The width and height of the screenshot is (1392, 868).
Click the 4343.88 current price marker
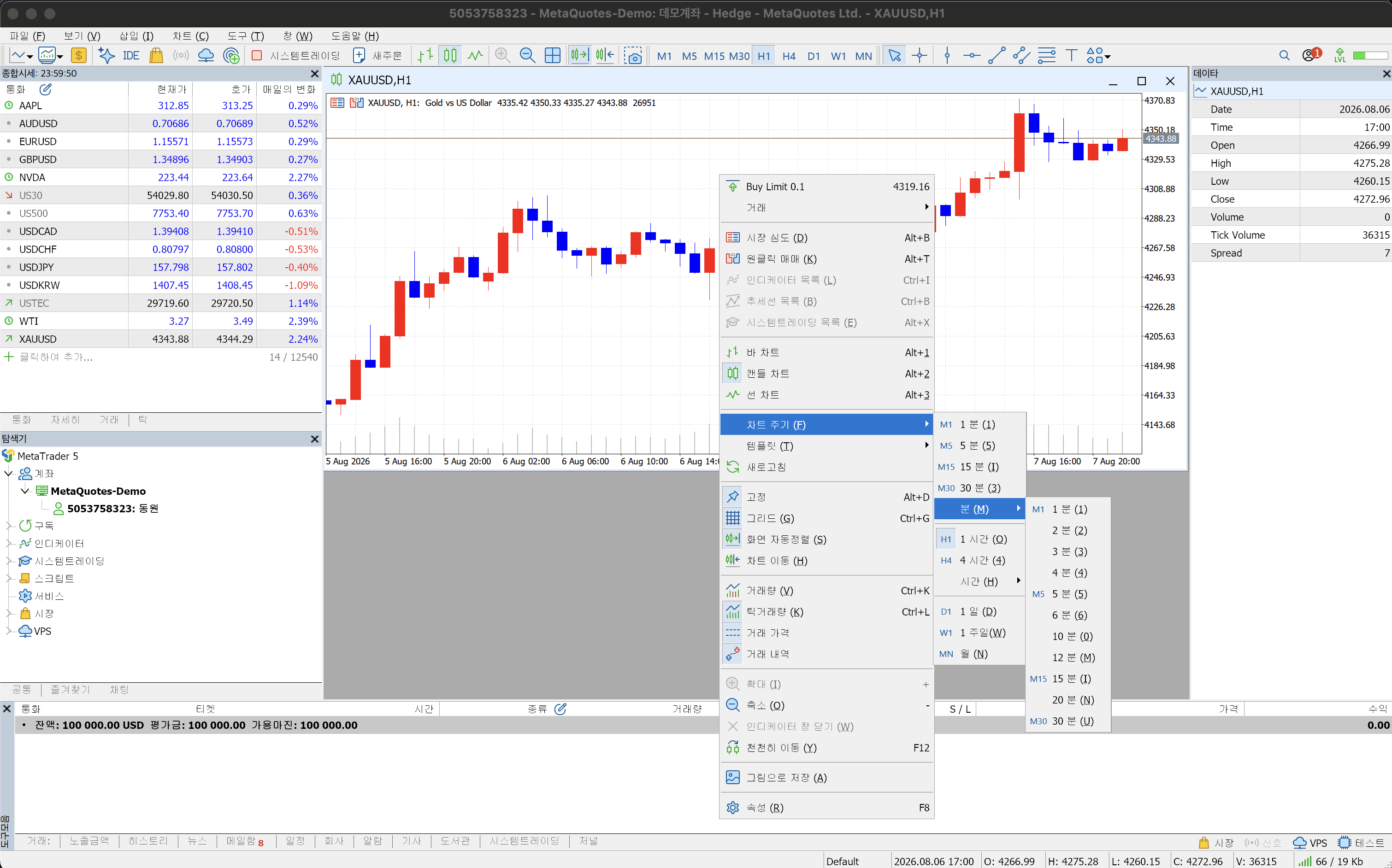click(x=1161, y=138)
